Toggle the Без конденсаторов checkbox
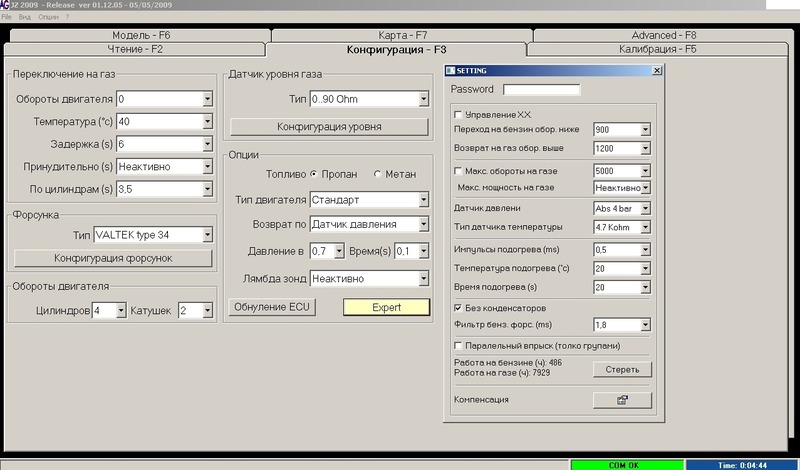 (x=459, y=308)
